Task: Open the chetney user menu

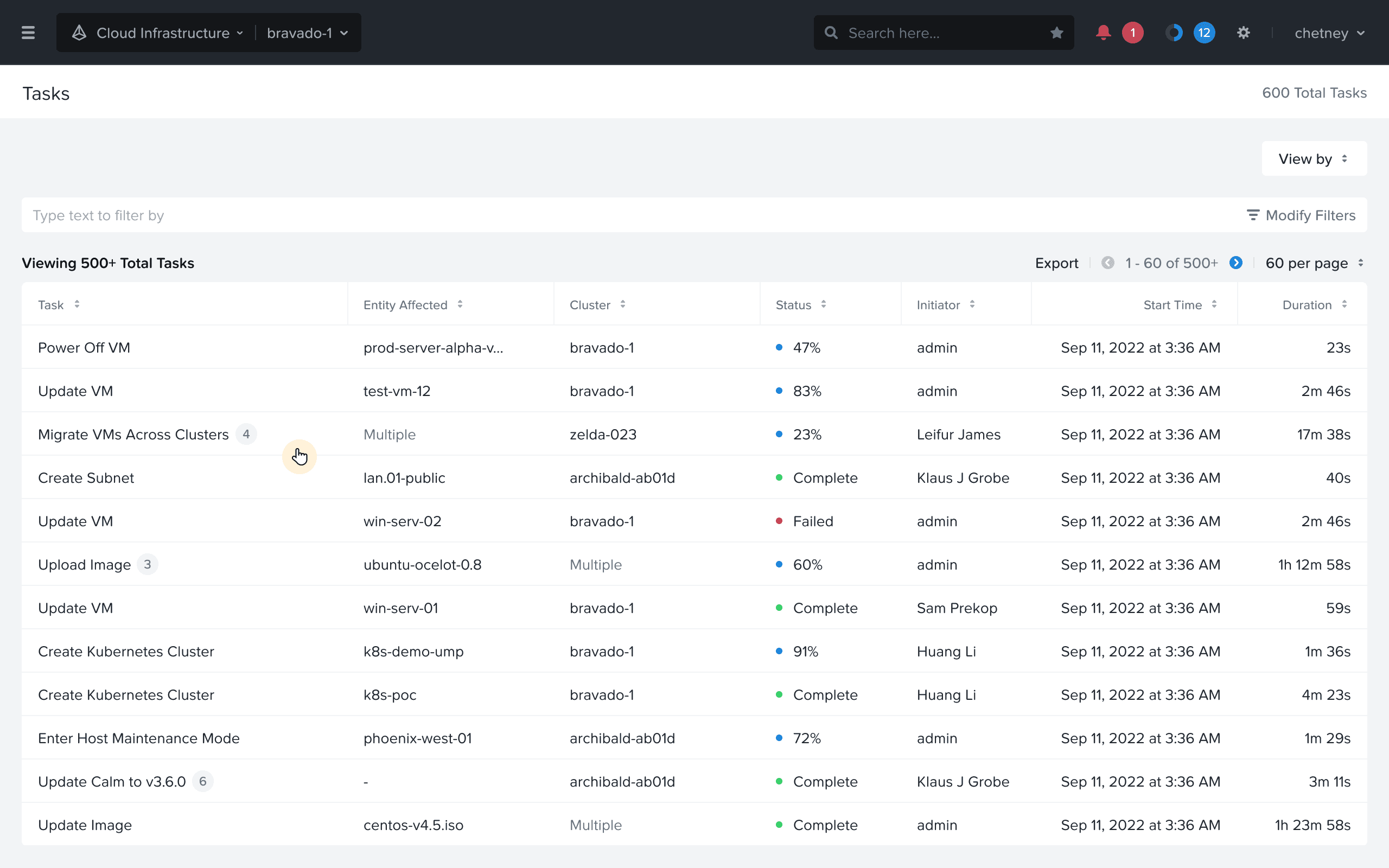Action: pyautogui.click(x=1329, y=33)
